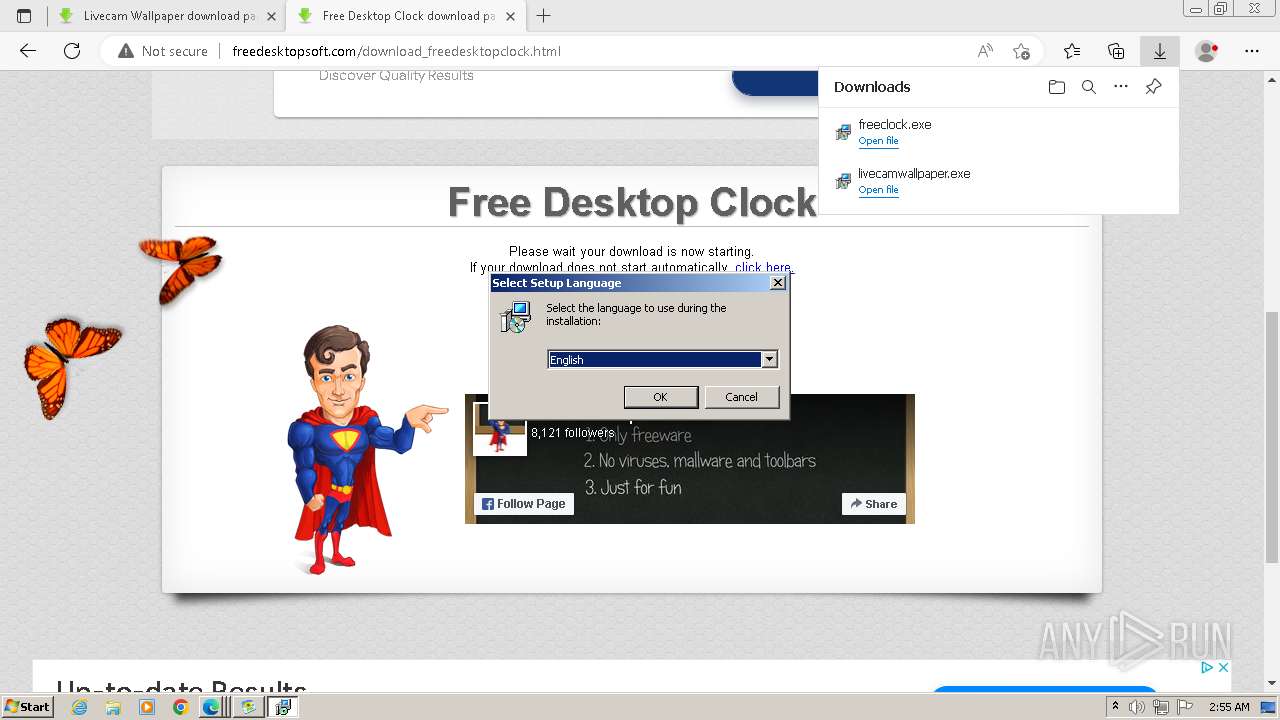
Task: Close the Select Setup Language dialog
Action: 777,283
